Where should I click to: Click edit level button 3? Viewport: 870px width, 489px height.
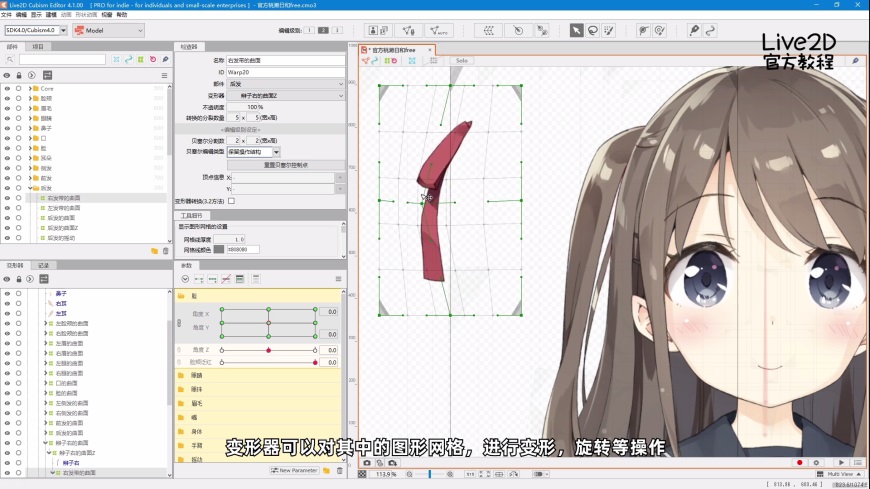click(337, 31)
